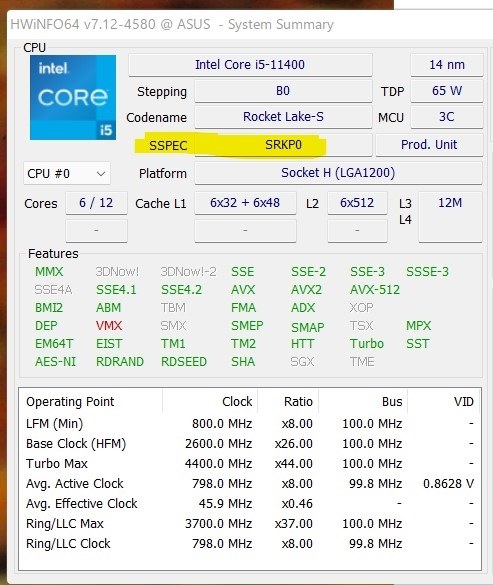Select the LFM (Min) row
The image size is (493, 585).
(250, 424)
